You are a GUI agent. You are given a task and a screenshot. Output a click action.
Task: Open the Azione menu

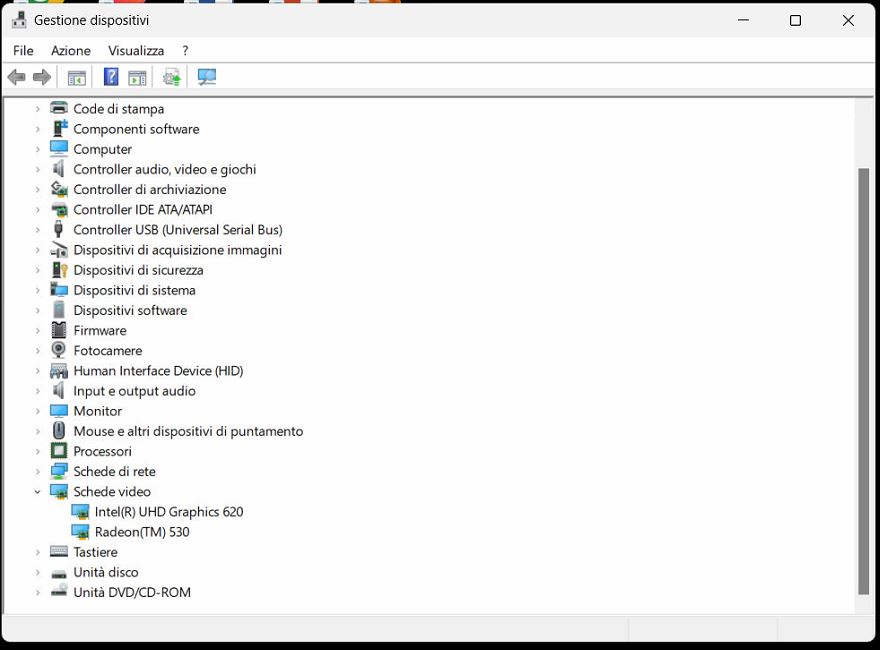[71, 51]
